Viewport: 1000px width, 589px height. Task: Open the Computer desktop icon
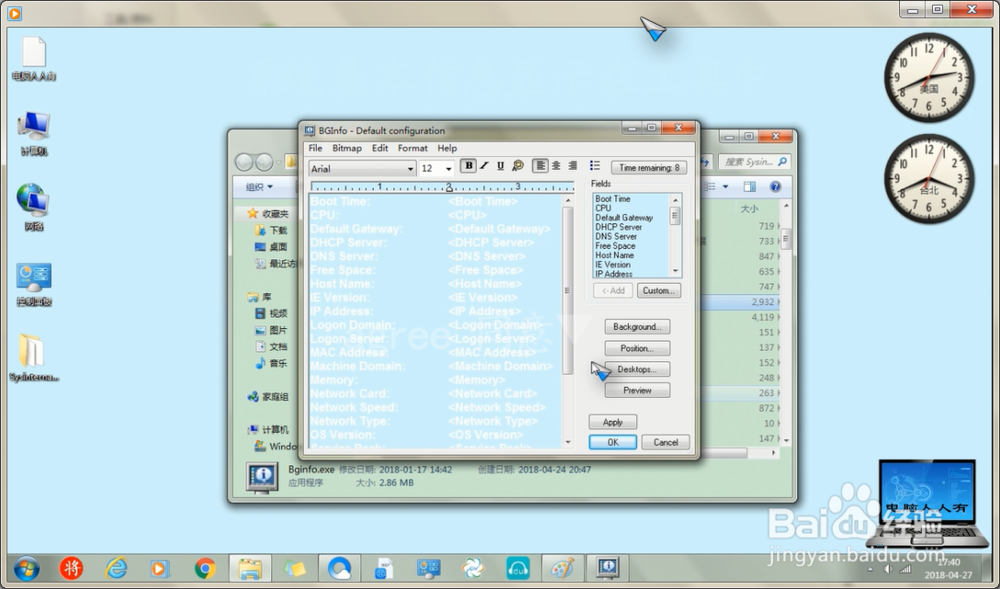click(x=34, y=134)
